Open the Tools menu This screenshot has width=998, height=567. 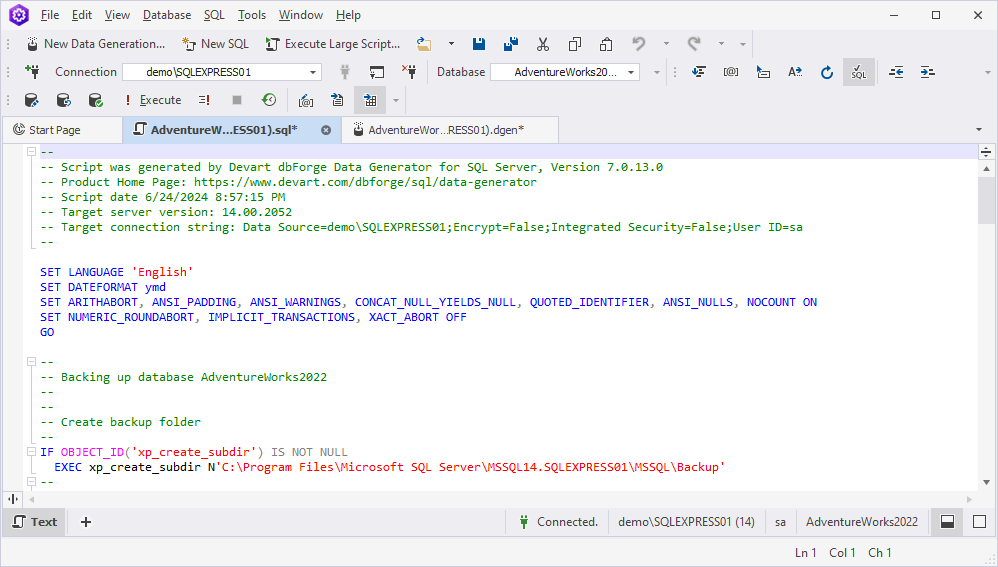(x=251, y=15)
